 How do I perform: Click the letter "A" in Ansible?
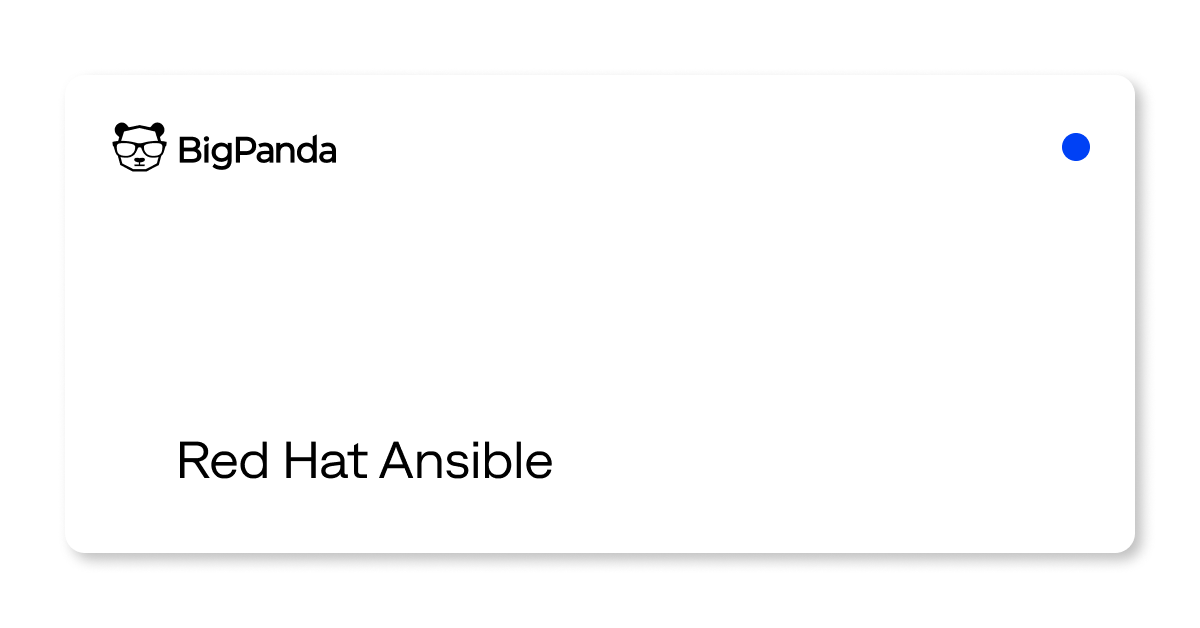click(398, 461)
